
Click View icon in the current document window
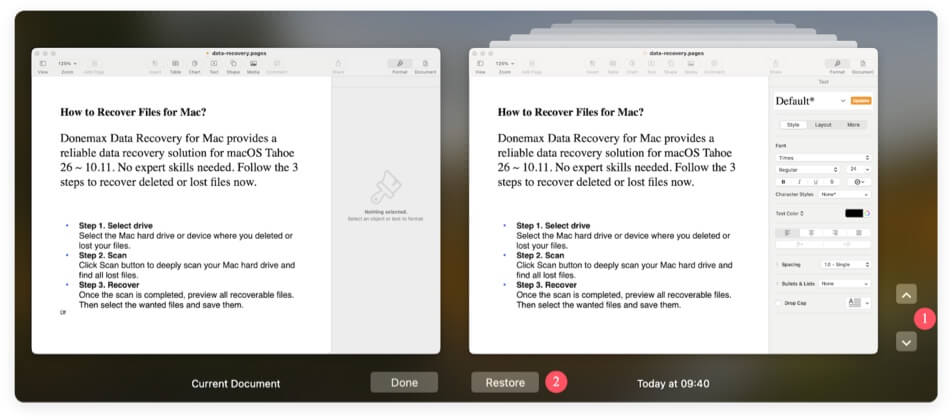(42, 63)
